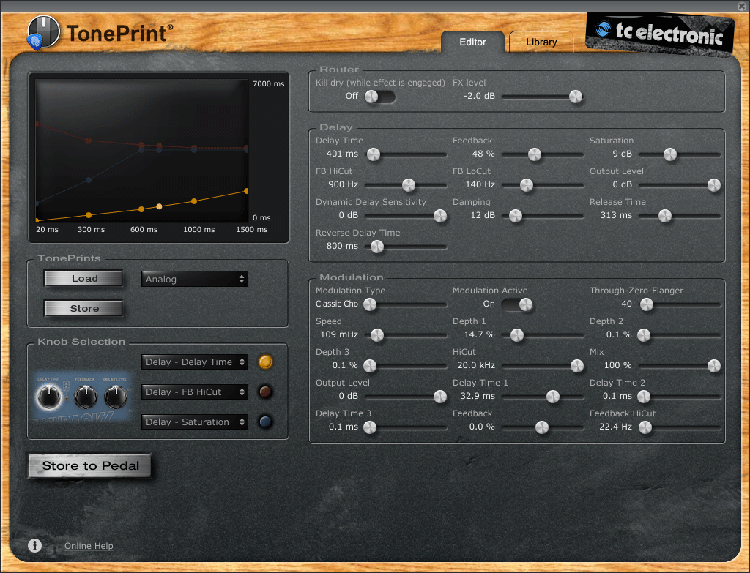The image size is (750, 573).
Task: Click the pedal's Feedback knob
Action: [85, 397]
